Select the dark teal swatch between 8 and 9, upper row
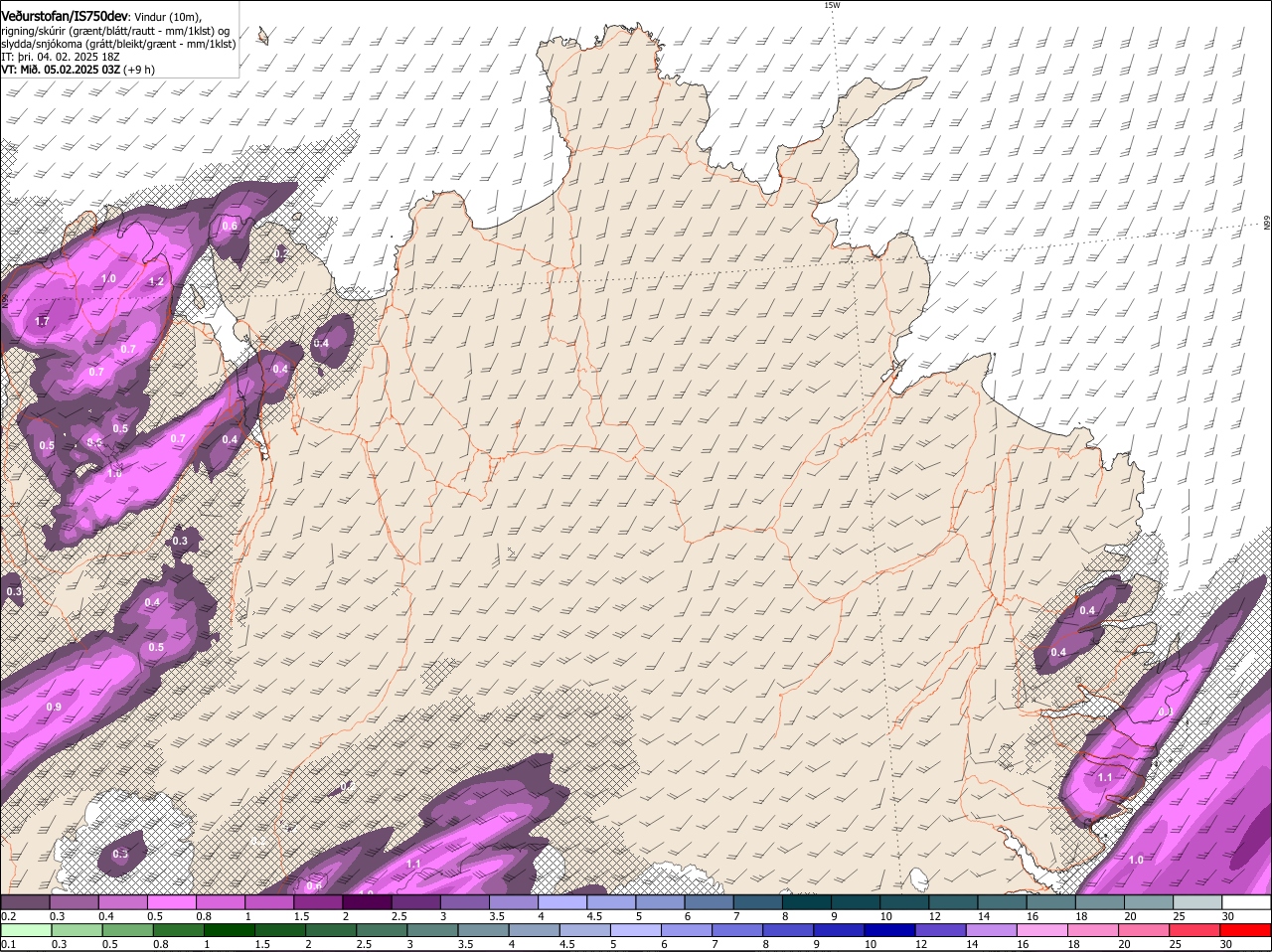Viewport: 1272px width, 952px height. point(807,902)
